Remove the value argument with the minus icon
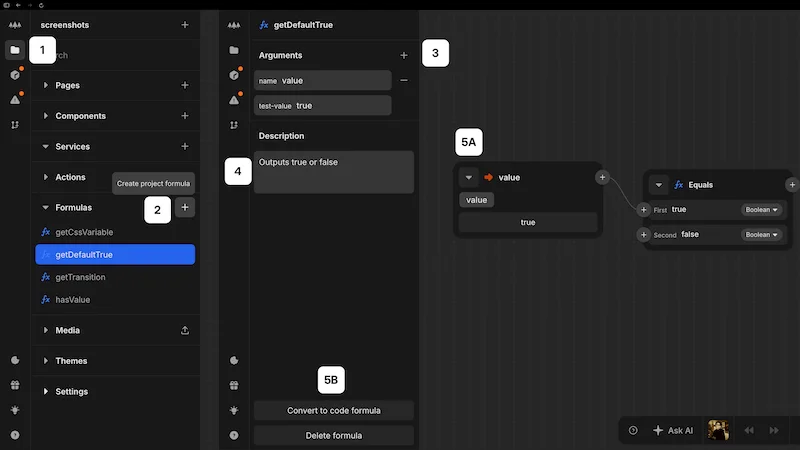The height and width of the screenshot is (450, 800). click(x=404, y=80)
